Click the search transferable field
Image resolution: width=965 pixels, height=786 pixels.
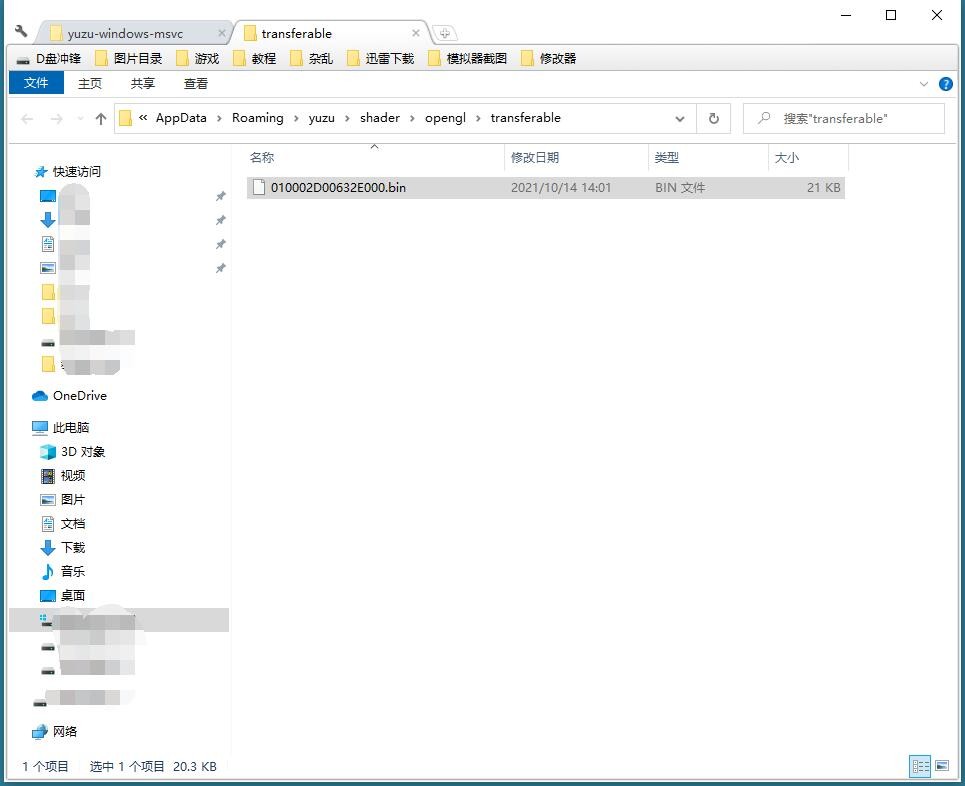point(844,119)
